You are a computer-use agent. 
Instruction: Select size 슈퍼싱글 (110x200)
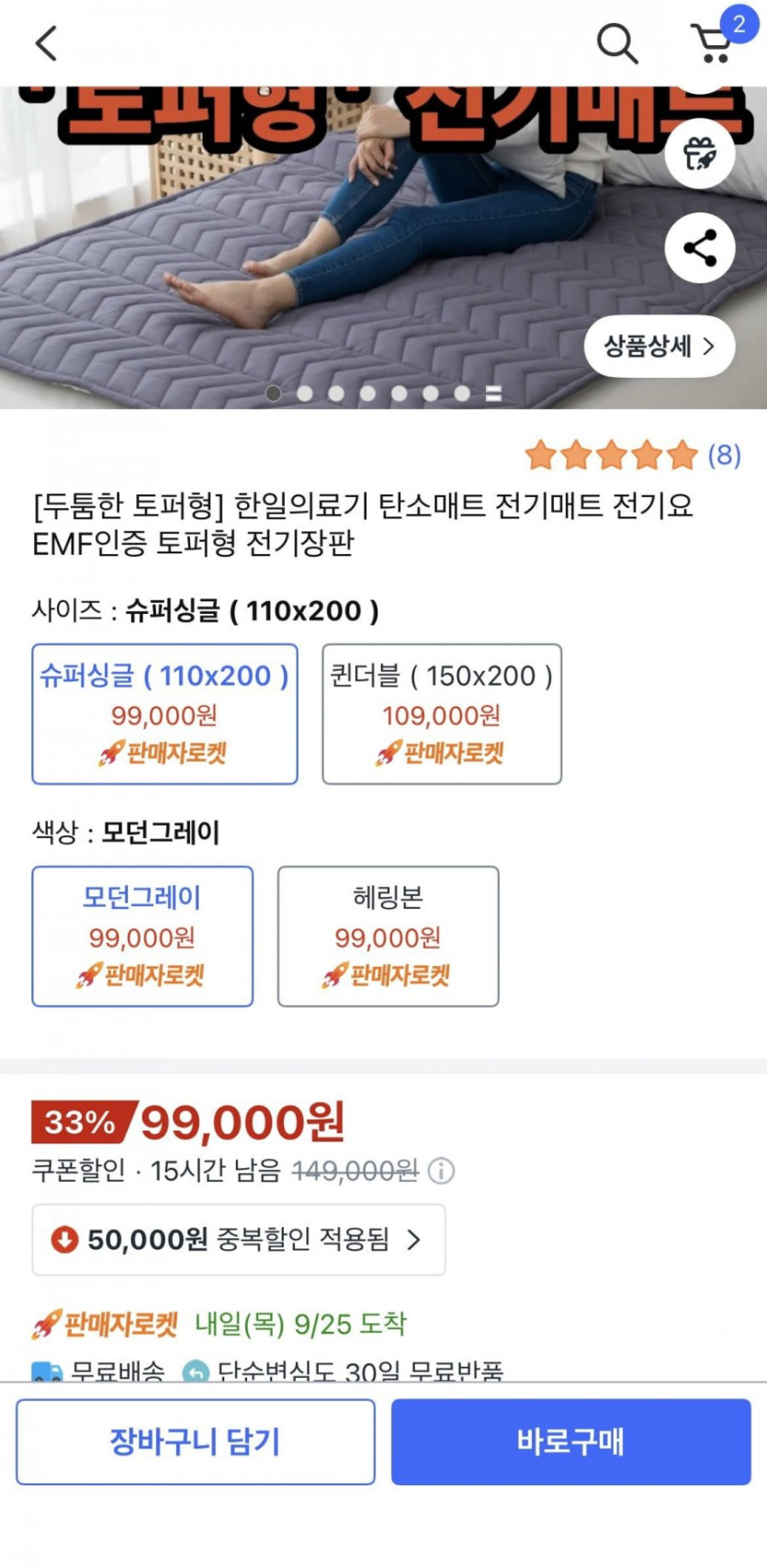coord(165,714)
